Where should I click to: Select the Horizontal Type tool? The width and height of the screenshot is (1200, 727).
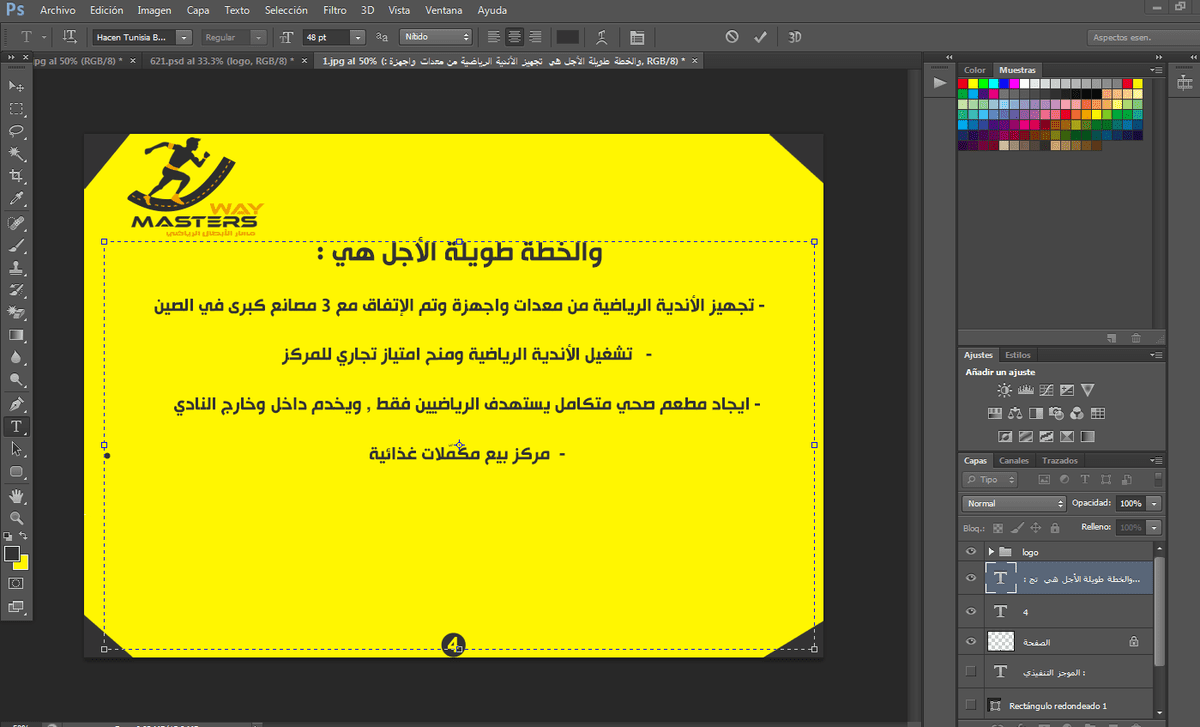pyautogui.click(x=16, y=427)
